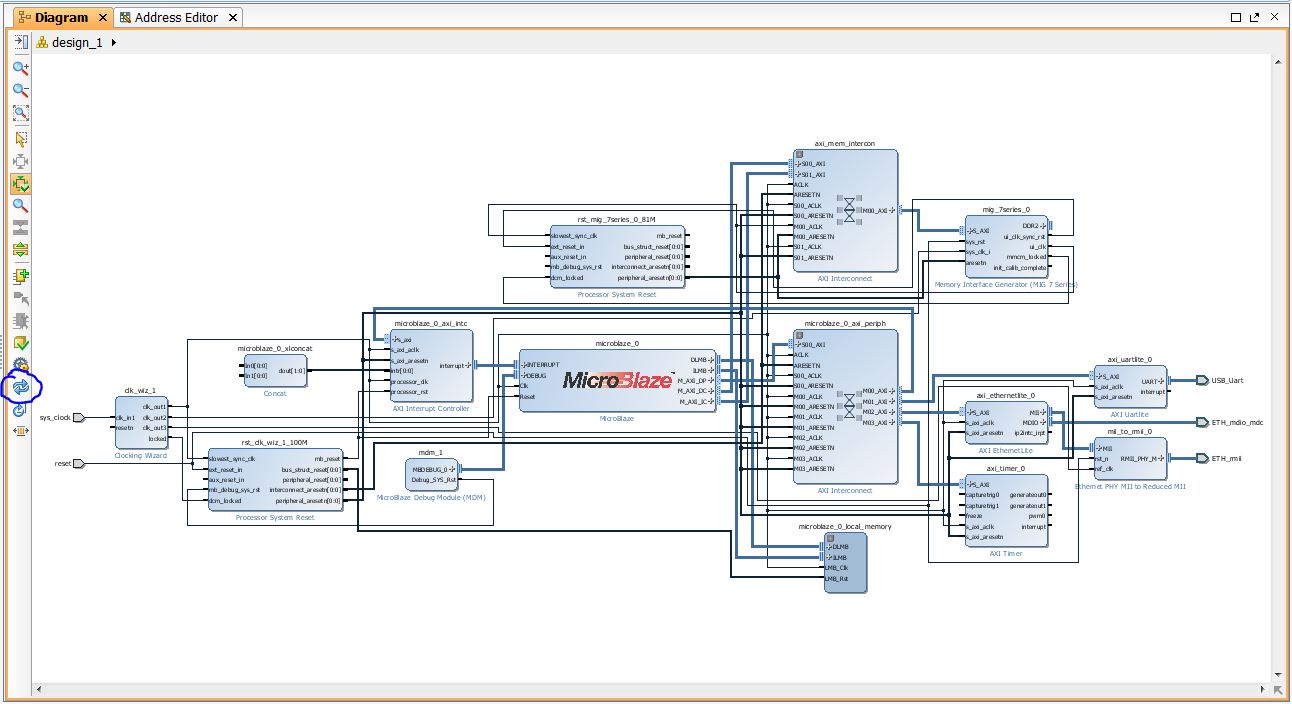Click the Zoom In magnifier icon
The image size is (1292, 704).
20,68
